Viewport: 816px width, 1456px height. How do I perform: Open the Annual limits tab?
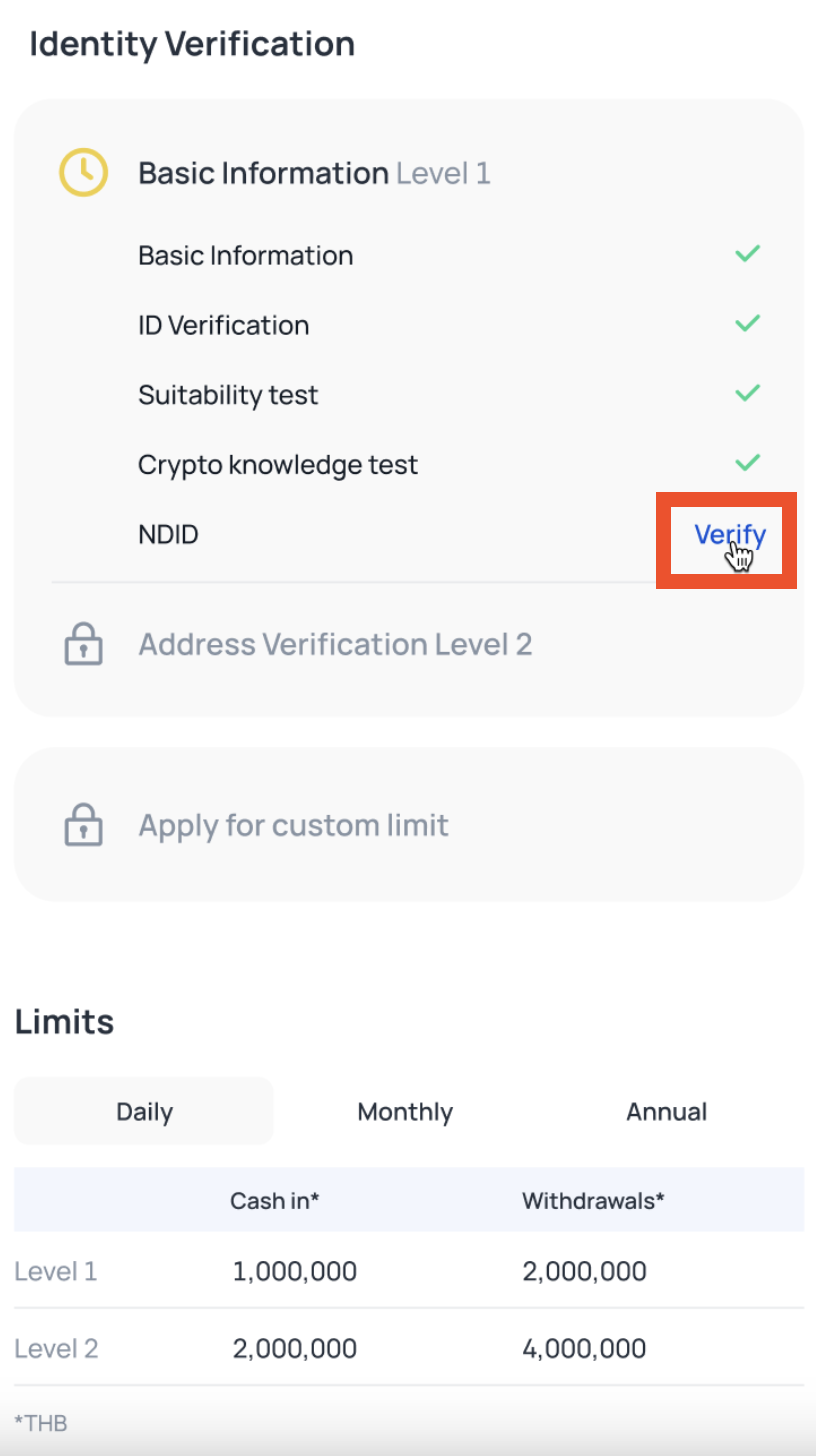point(666,1111)
